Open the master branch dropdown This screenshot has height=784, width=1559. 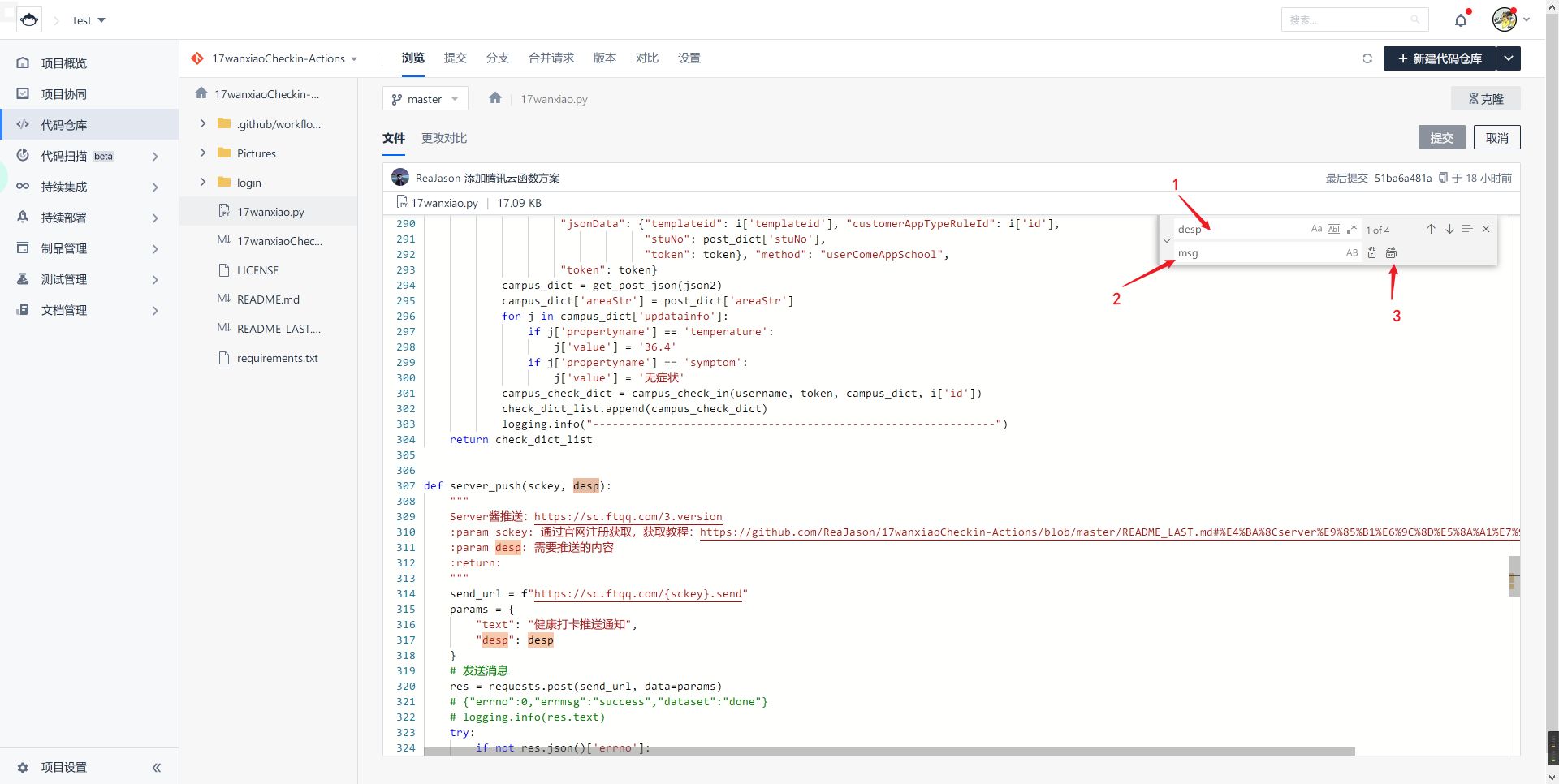pos(425,99)
